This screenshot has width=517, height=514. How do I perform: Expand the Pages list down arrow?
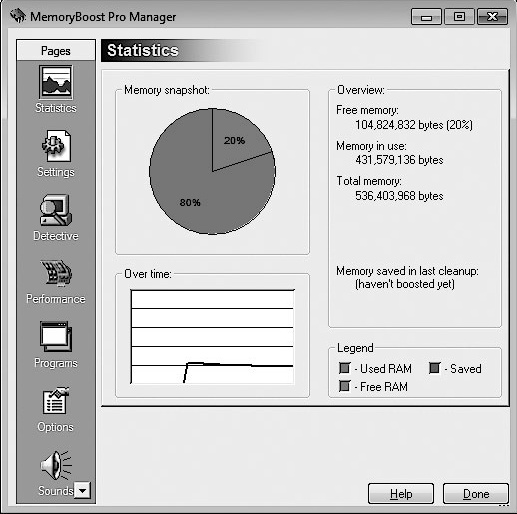coord(82,490)
